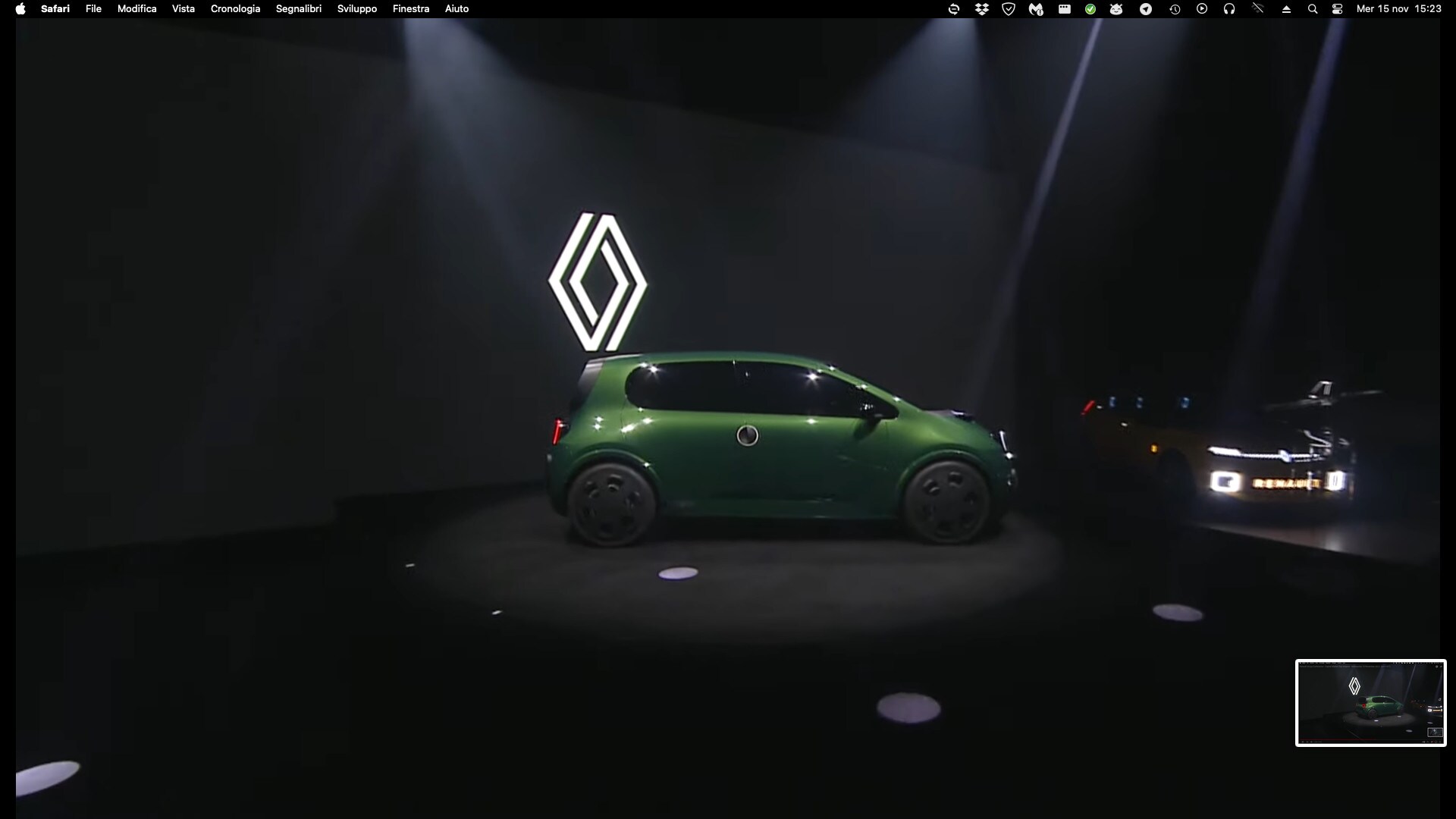Open Control Center toggles icon

(1338, 9)
